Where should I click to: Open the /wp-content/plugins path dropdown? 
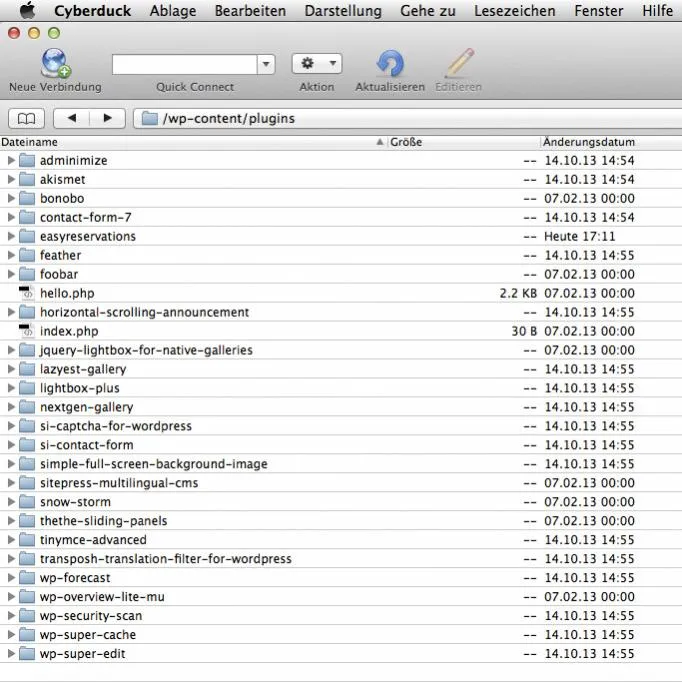(407, 118)
